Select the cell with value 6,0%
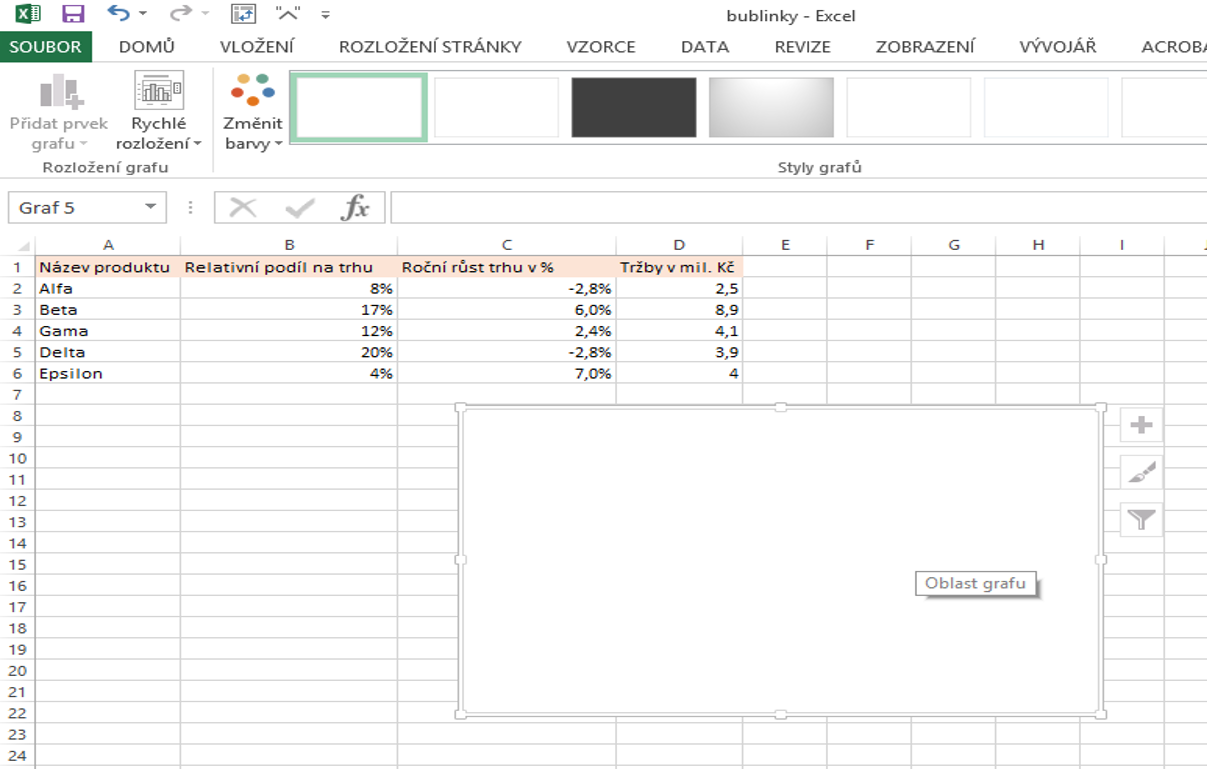Image resolution: width=1207 pixels, height=769 pixels. [x=507, y=309]
